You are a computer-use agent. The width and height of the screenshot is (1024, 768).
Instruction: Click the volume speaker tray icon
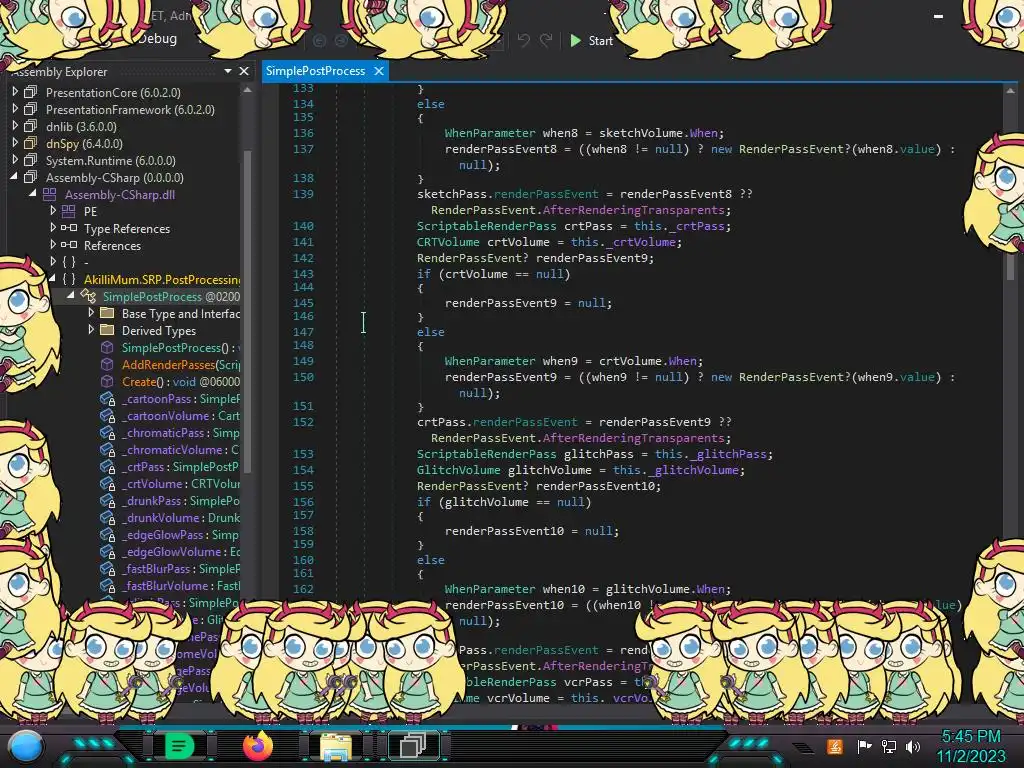point(912,746)
